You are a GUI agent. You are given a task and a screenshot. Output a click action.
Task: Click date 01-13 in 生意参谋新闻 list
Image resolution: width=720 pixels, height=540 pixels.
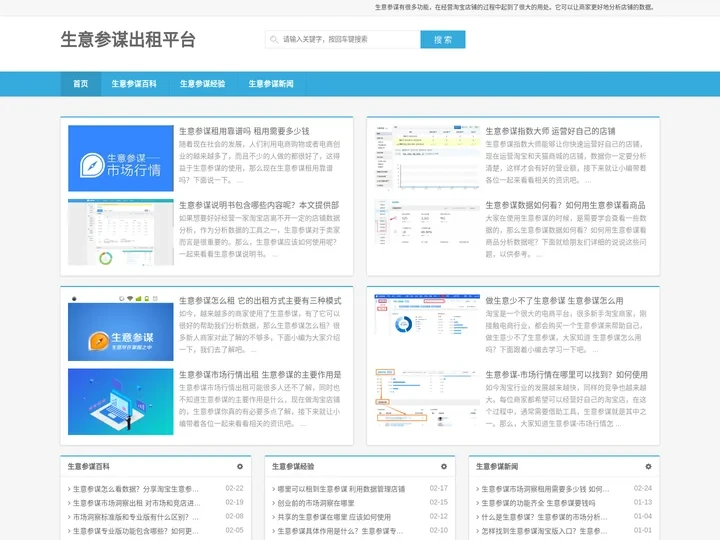[643, 502]
